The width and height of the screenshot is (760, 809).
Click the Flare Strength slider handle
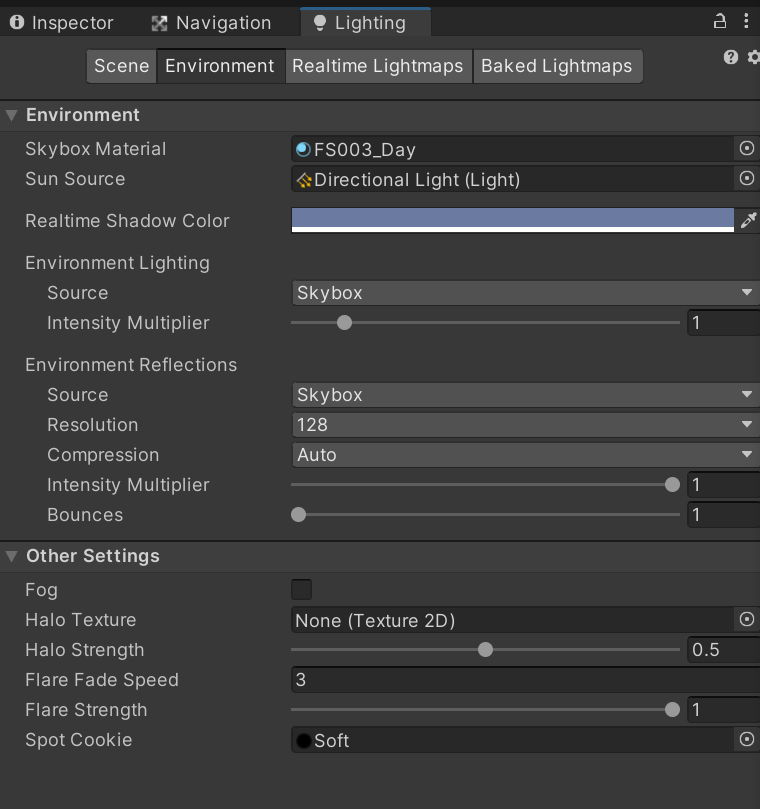(672, 709)
